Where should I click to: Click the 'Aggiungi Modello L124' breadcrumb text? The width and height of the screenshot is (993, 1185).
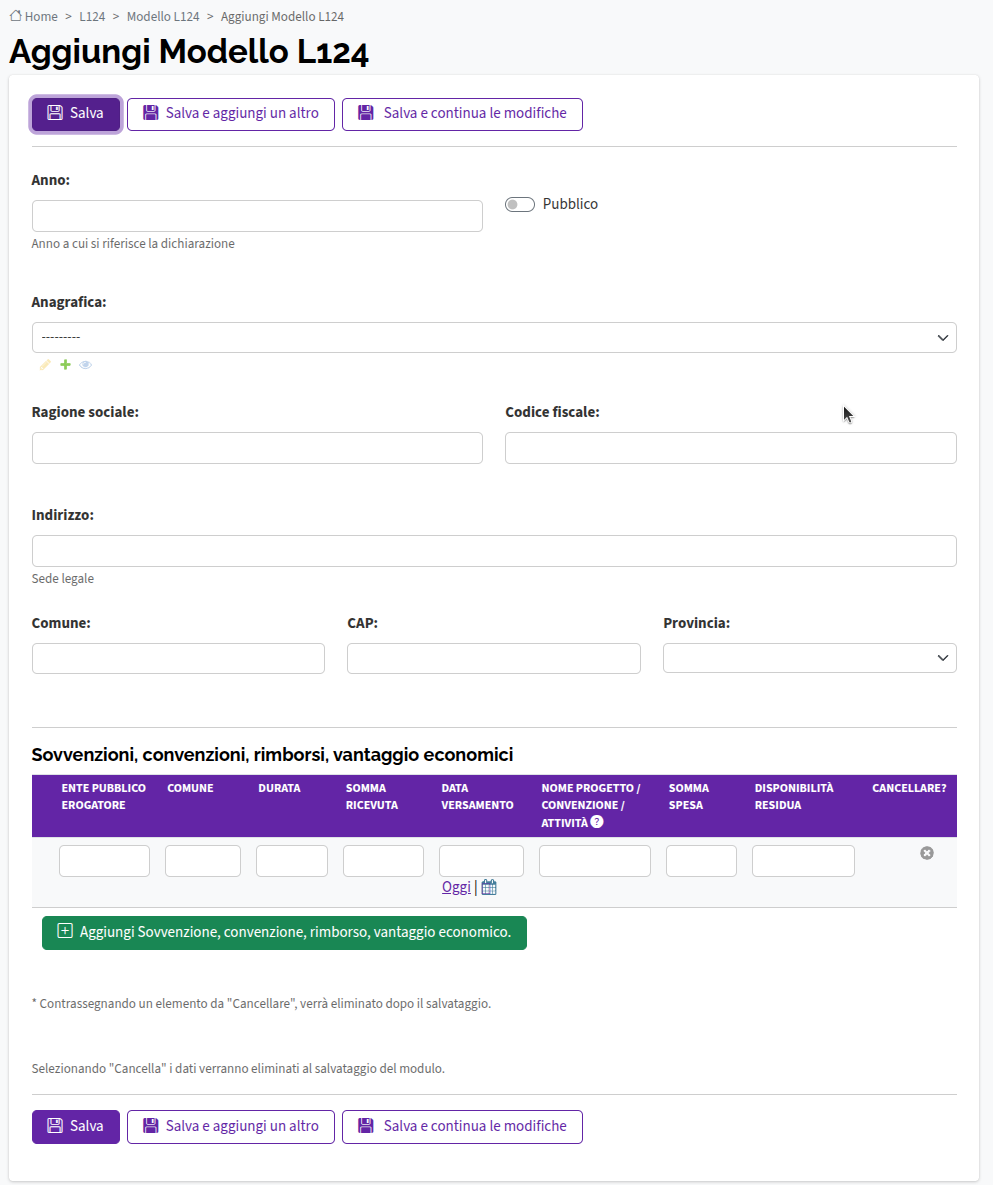click(283, 17)
